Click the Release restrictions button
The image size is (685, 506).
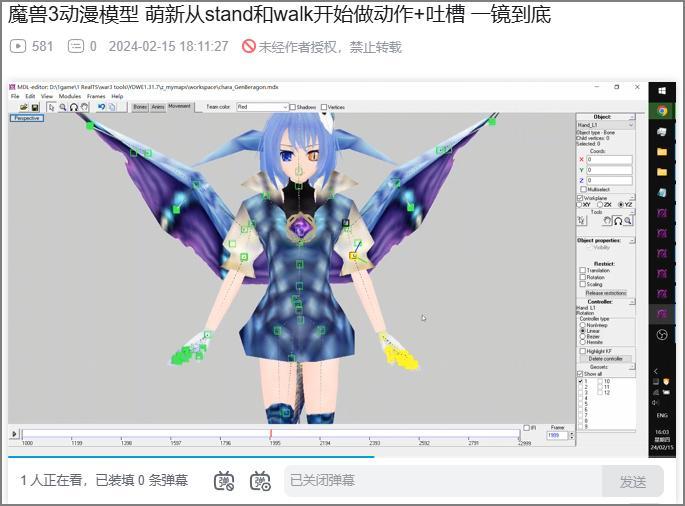point(606,293)
